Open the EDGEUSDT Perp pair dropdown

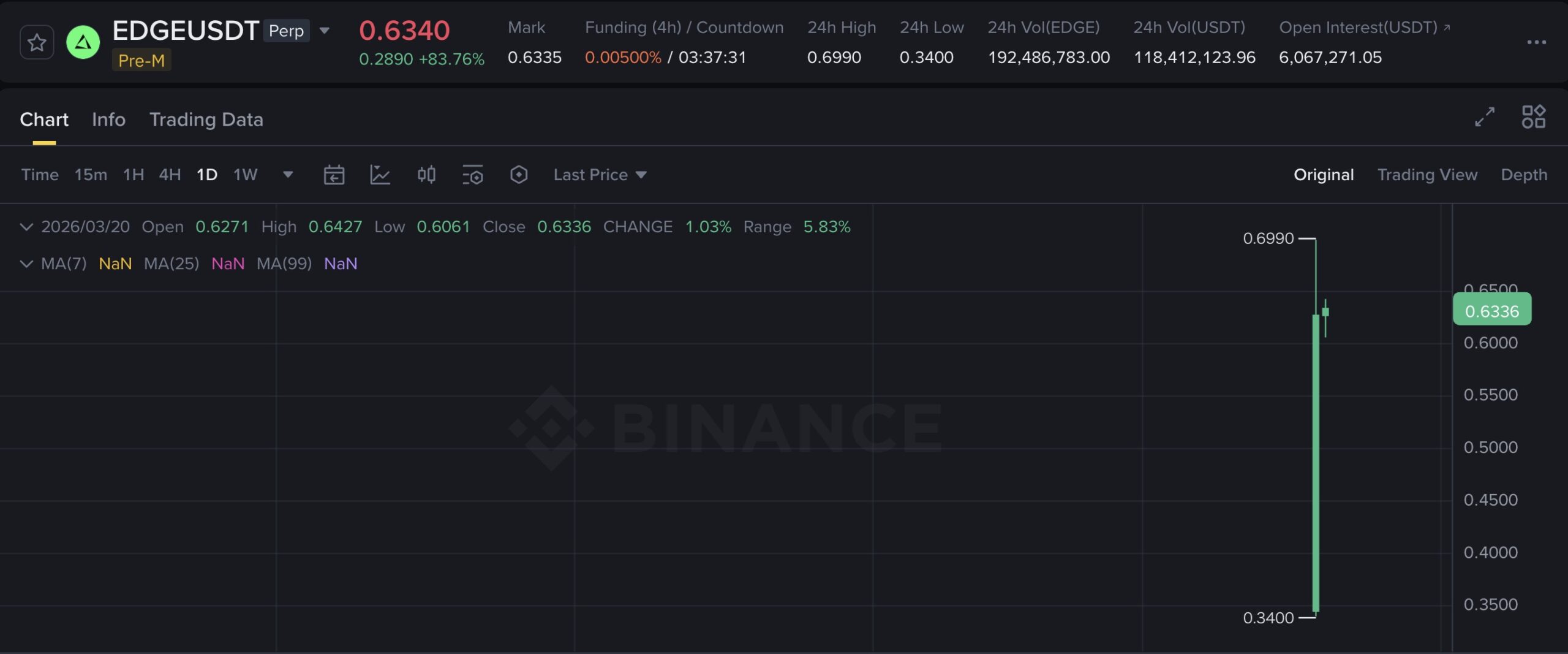pyautogui.click(x=325, y=31)
